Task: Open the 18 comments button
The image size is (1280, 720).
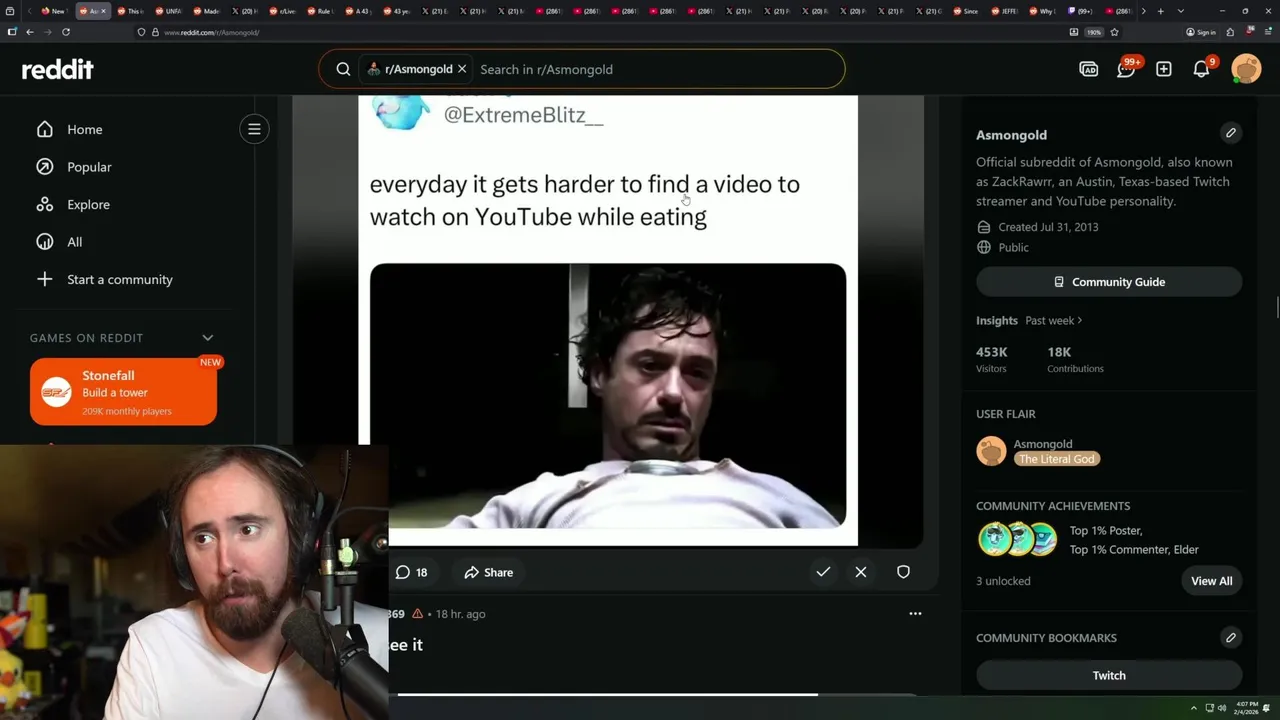Action: [x=411, y=572]
